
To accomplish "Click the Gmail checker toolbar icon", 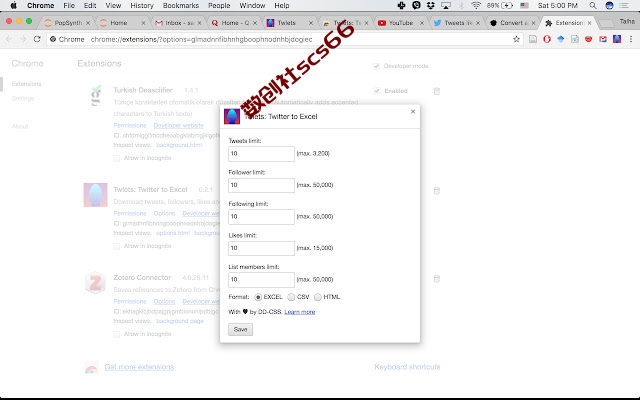I will click(x=603, y=39).
